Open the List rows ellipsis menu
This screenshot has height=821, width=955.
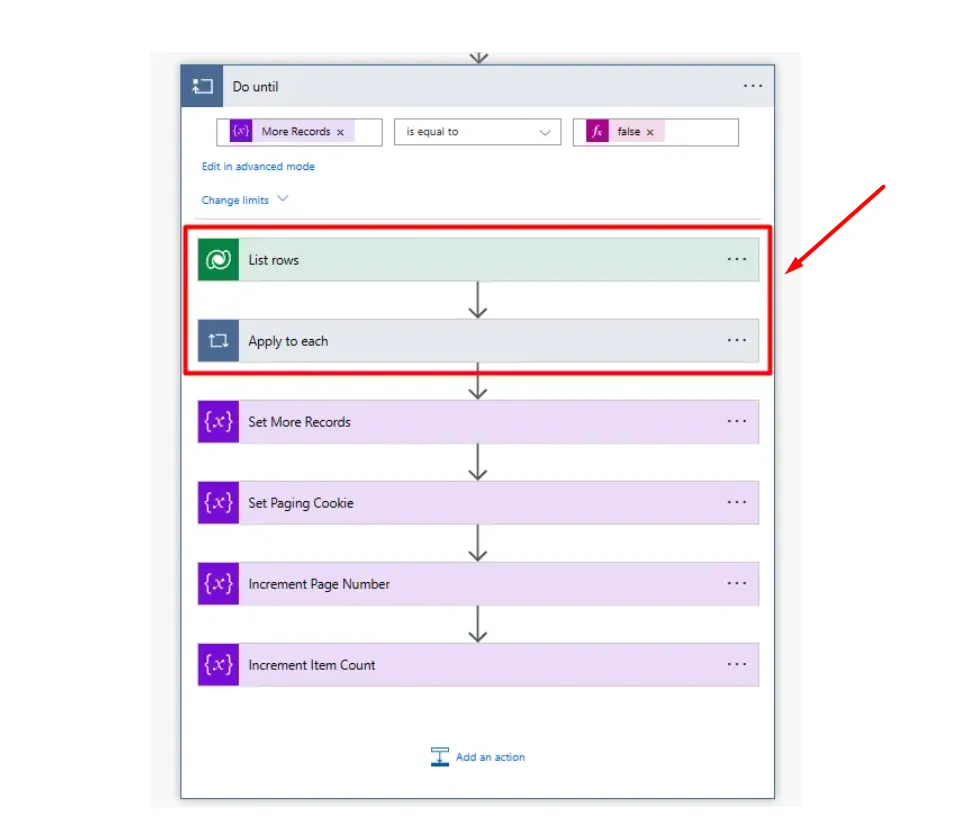click(737, 259)
